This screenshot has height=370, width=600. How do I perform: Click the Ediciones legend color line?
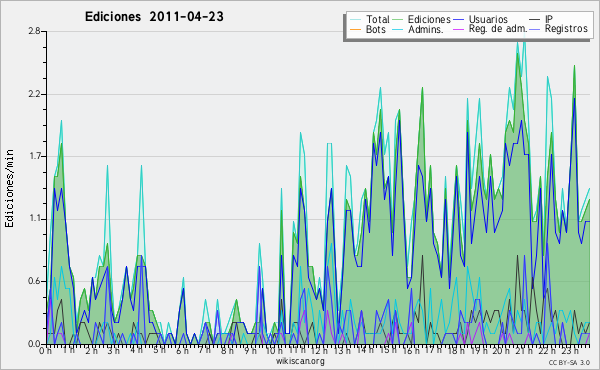point(398,20)
